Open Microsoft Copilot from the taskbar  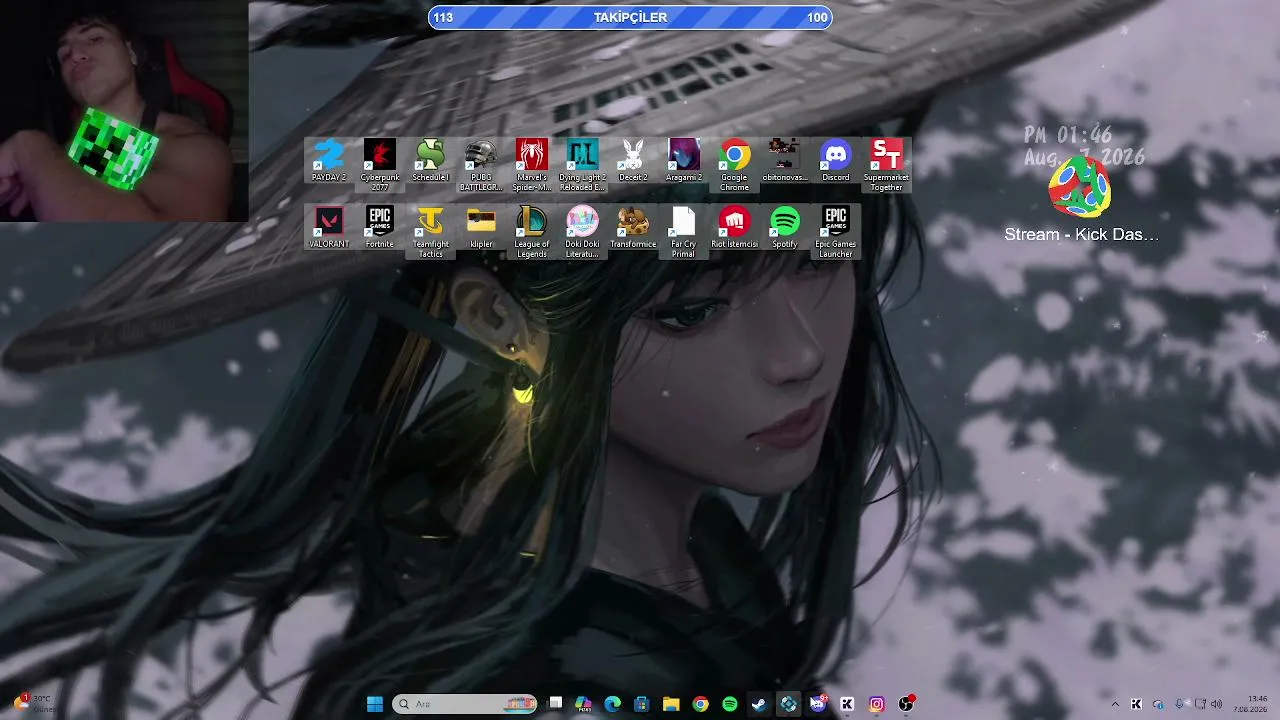coord(584,704)
